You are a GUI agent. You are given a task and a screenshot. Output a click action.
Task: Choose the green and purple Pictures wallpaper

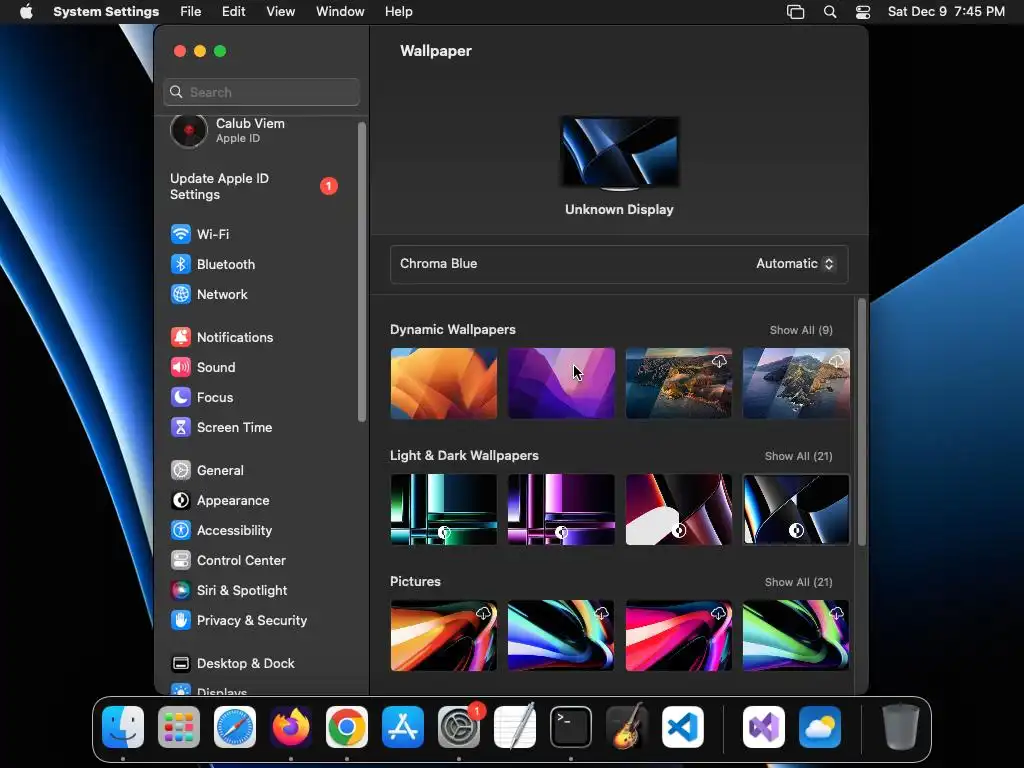click(x=796, y=635)
